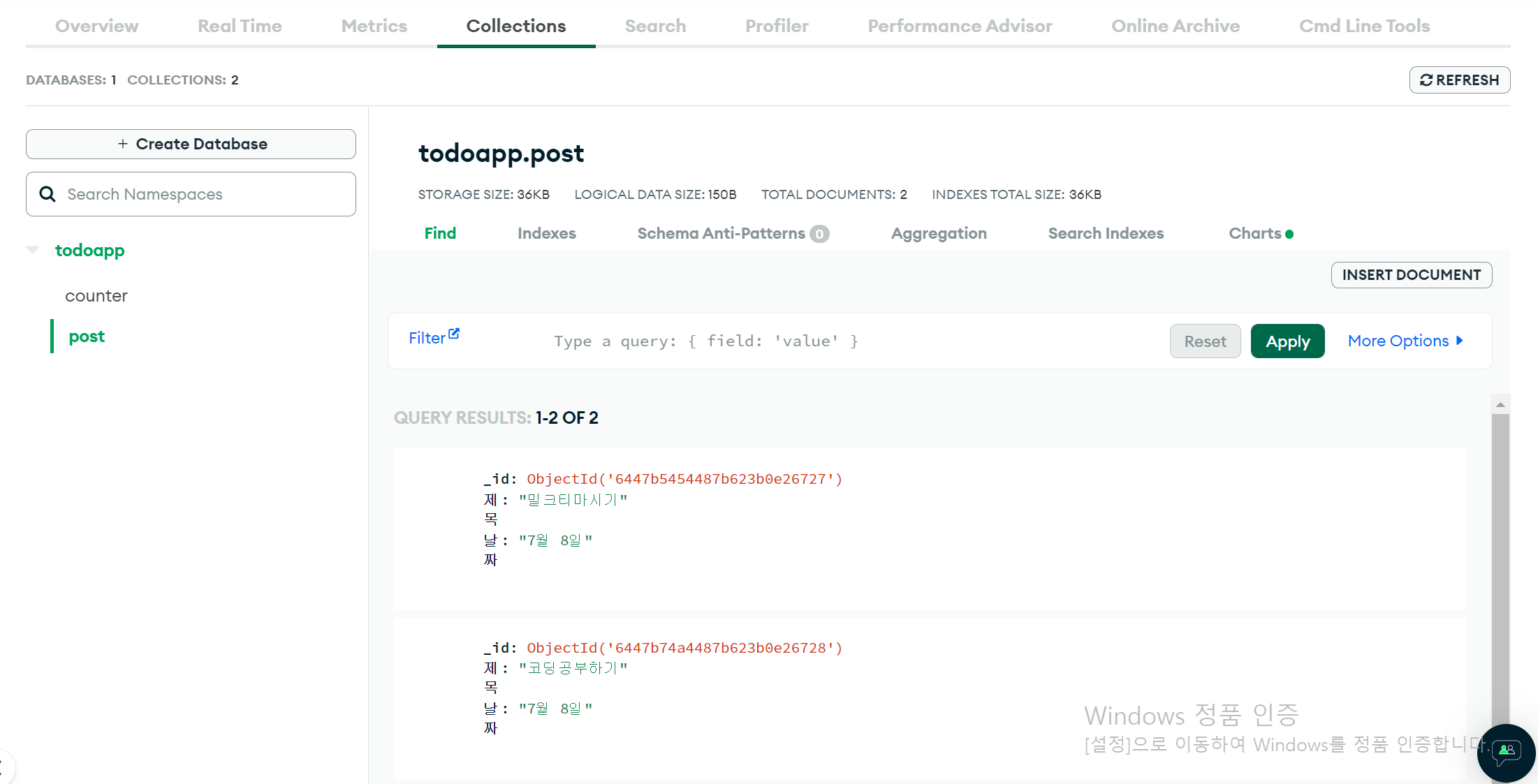Click the Create Database button
Viewport: 1538px width, 784px height.
[191, 144]
